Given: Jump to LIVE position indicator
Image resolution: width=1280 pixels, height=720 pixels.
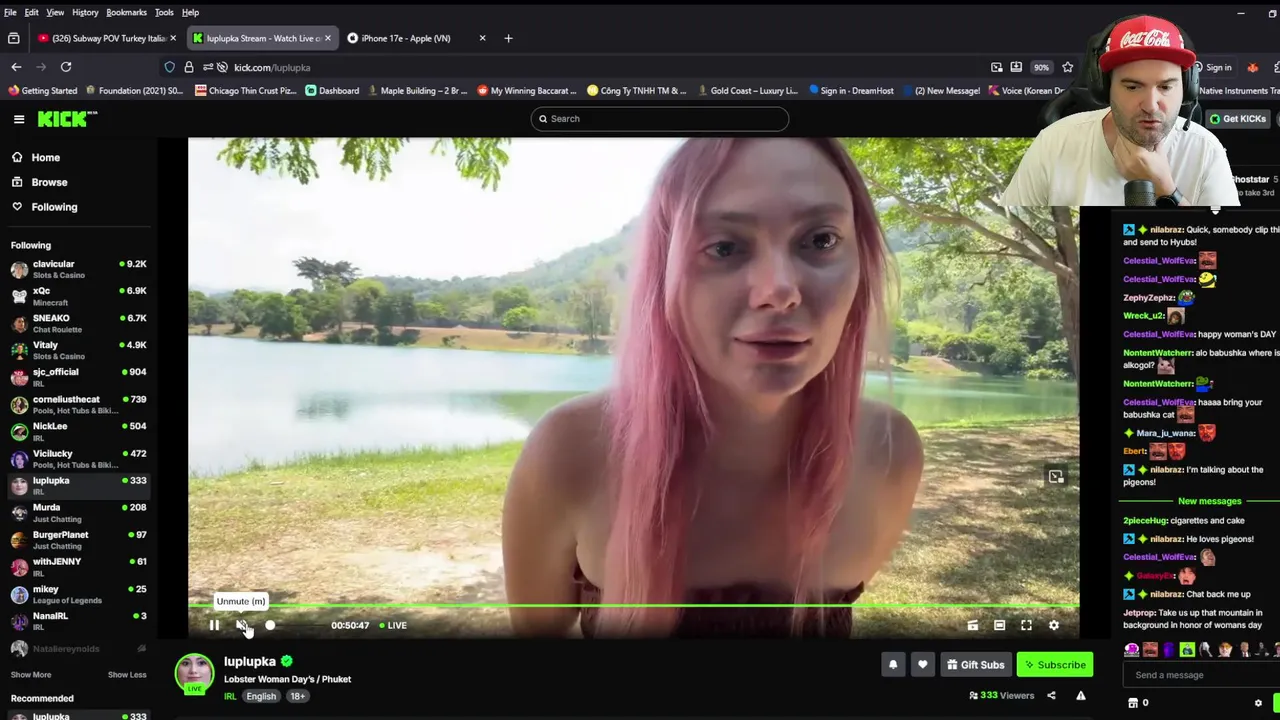Looking at the screenshot, I should (x=393, y=625).
